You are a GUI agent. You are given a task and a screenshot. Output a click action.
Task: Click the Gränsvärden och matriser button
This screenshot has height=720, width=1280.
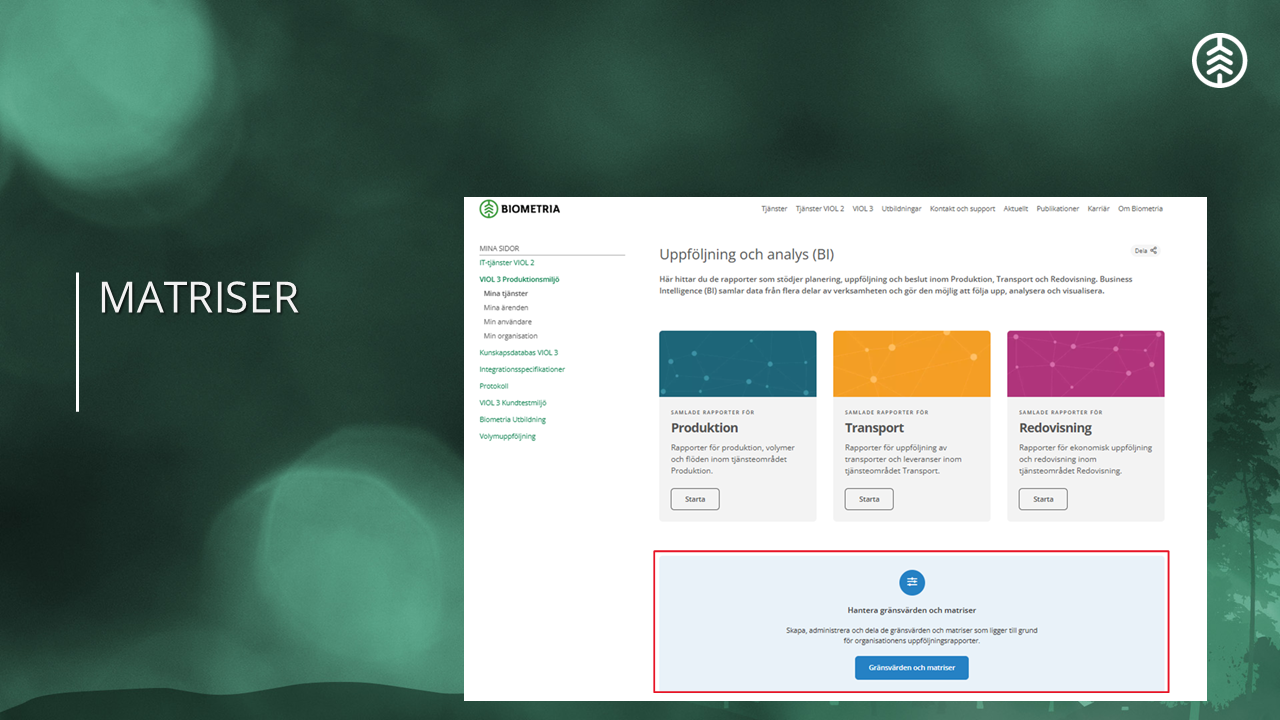911,667
